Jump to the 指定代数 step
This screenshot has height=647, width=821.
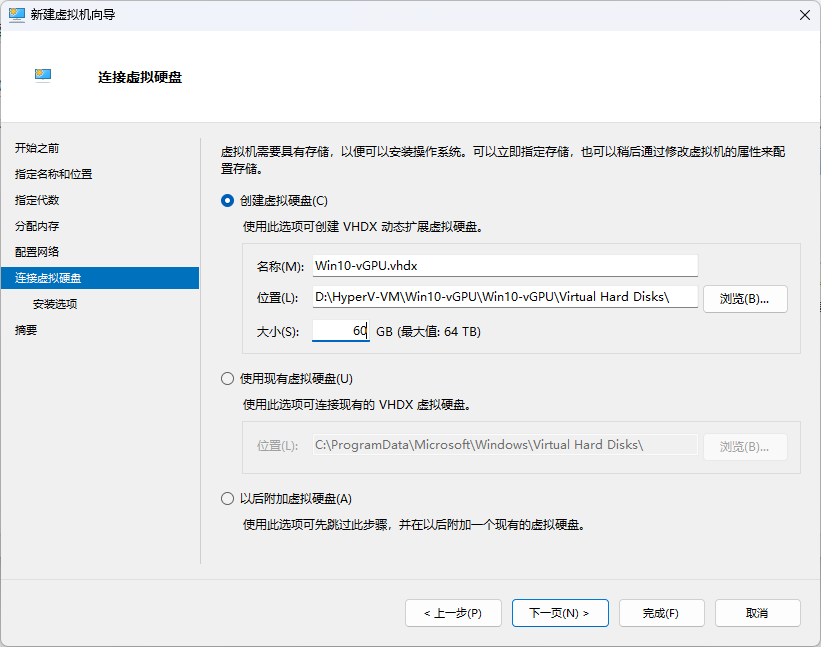(37, 200)
